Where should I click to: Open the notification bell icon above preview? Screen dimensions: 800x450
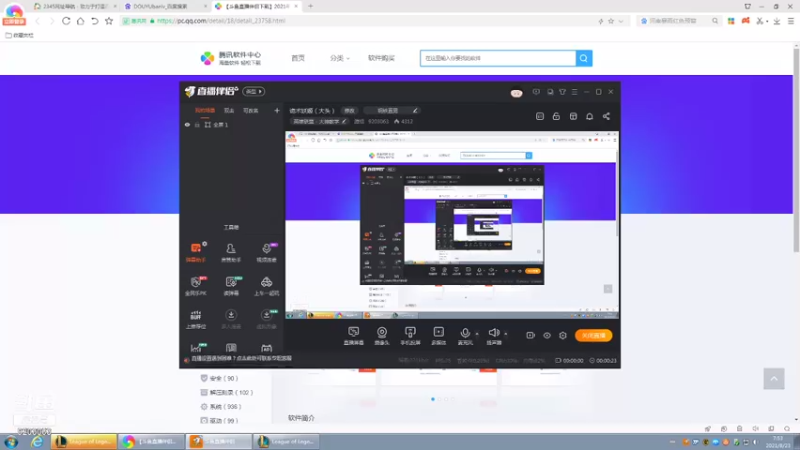tap(589, 116)
